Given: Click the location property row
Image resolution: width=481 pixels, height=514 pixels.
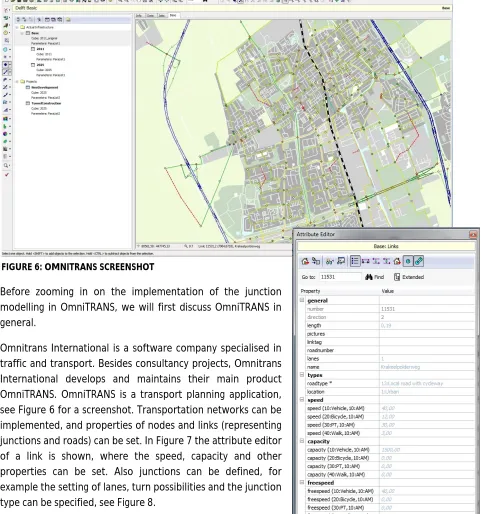Looking at the screenshot, I should [390, 392].
